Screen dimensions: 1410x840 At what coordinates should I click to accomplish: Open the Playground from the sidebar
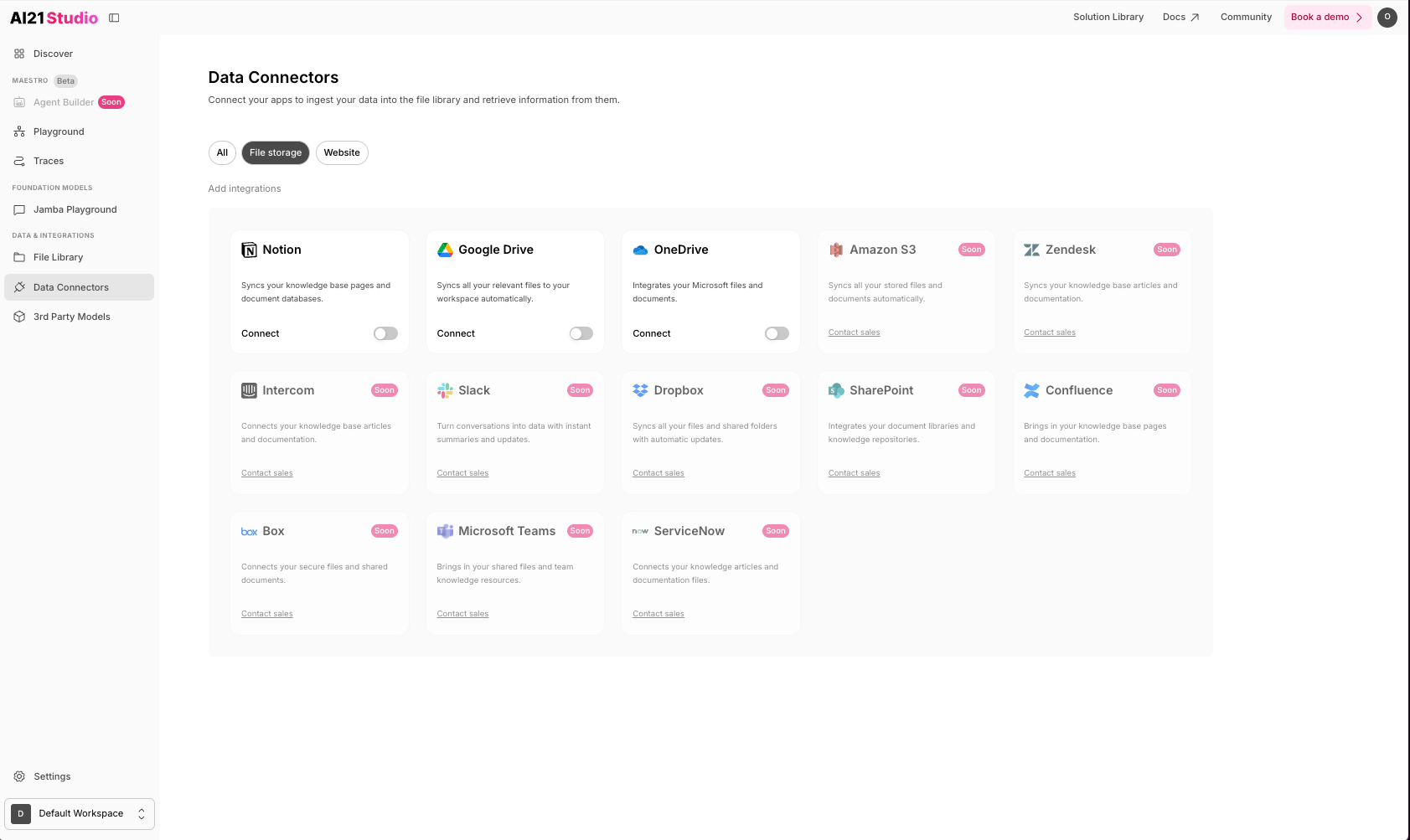click(x=58, y=131)
